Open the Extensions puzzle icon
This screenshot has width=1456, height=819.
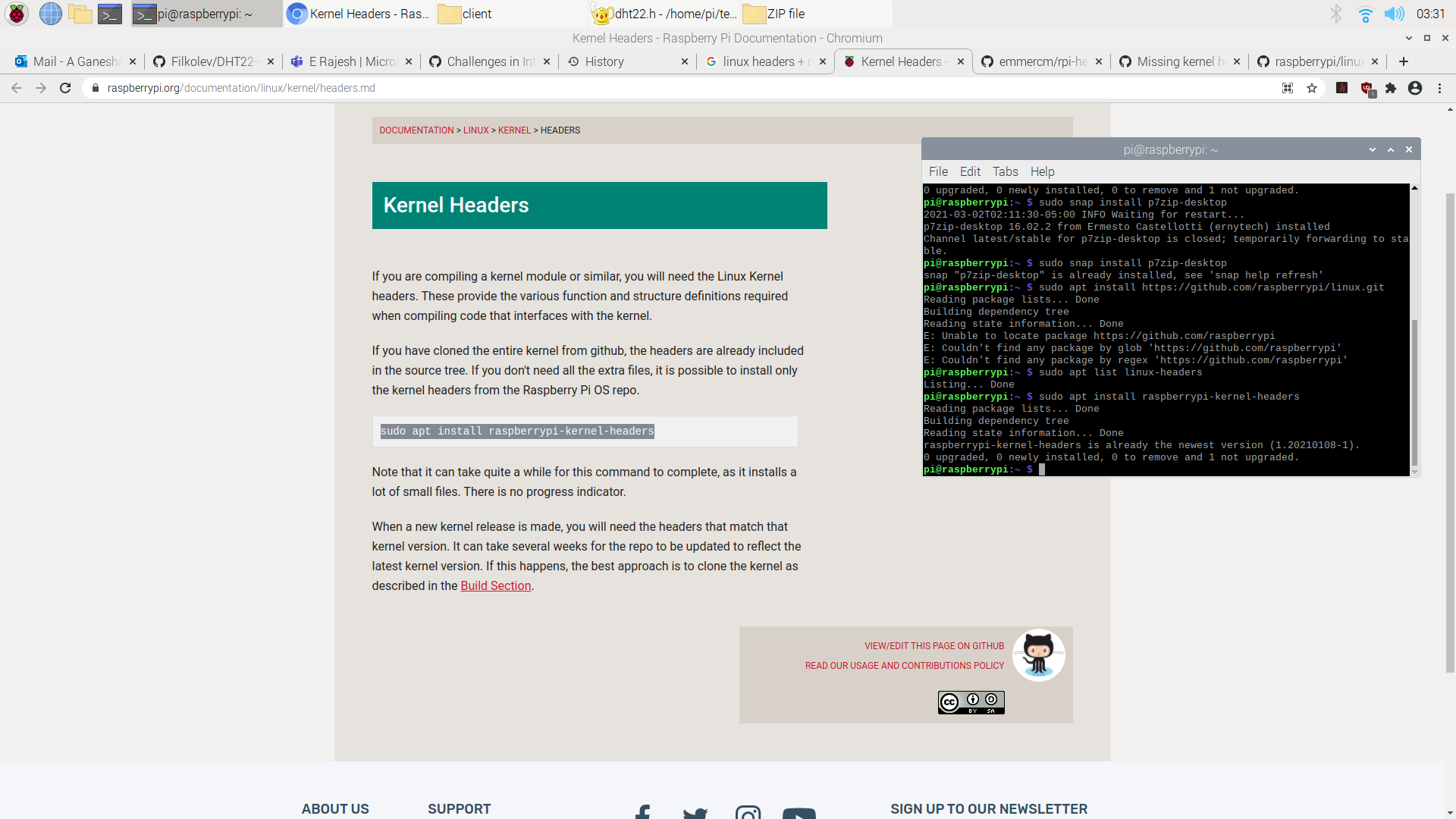1391,88
